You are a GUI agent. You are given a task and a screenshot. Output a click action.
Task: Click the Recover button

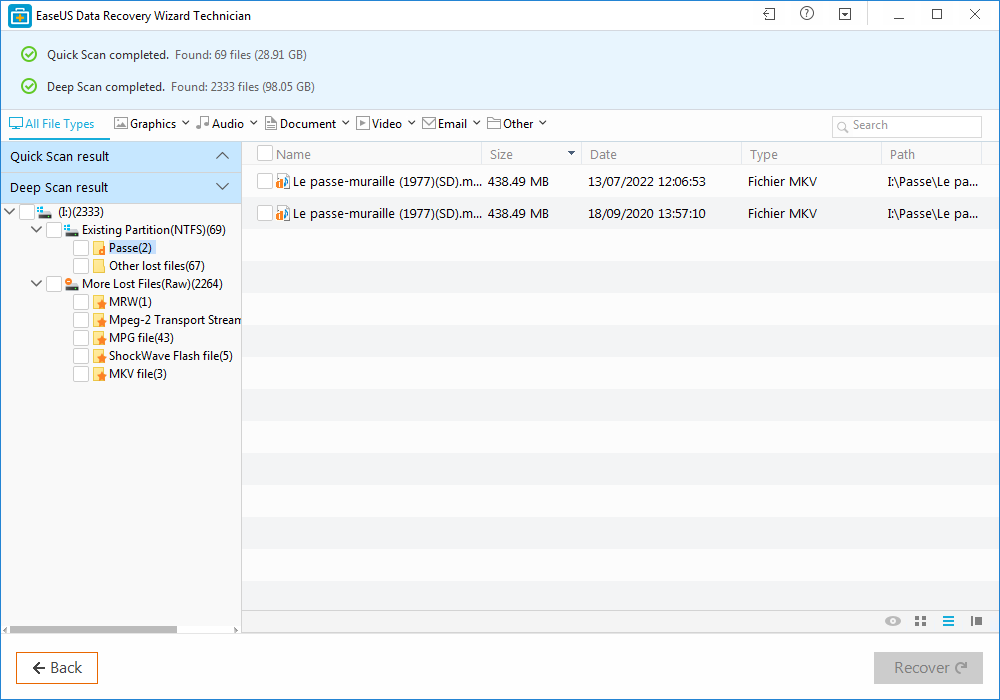tap(928, 667)
